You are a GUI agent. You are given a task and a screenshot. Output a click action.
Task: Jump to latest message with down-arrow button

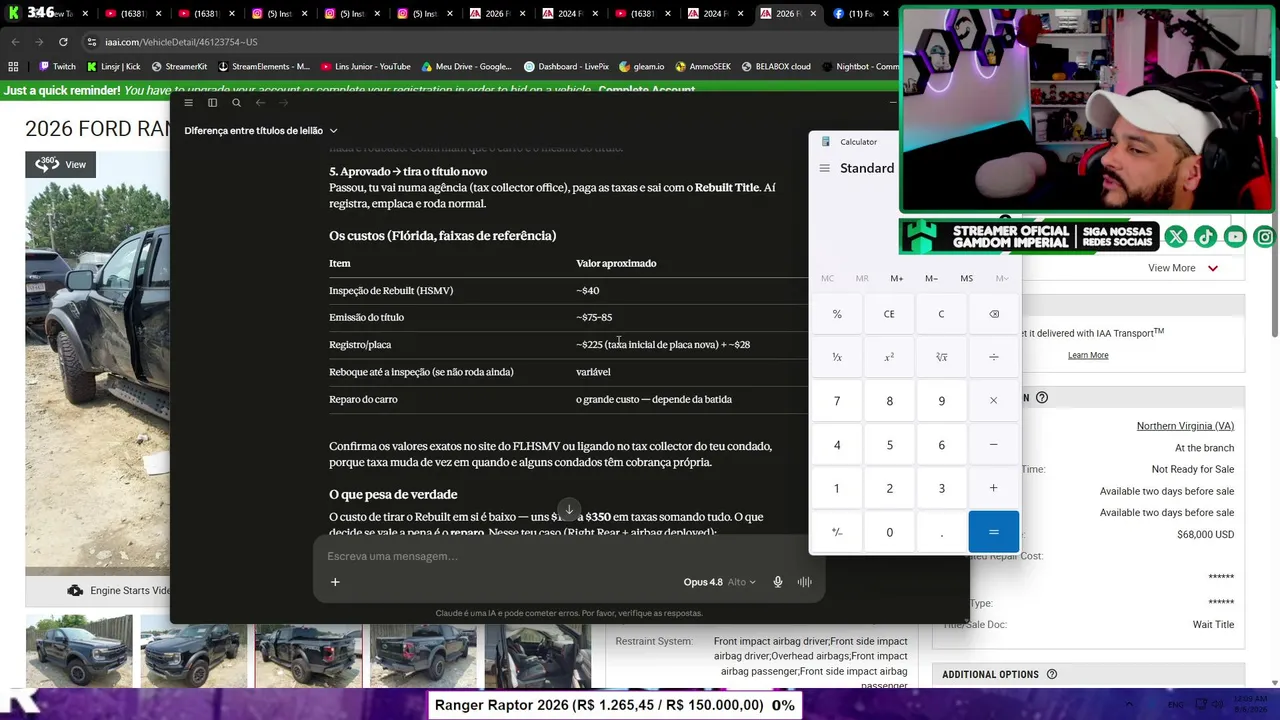[569, 510]
